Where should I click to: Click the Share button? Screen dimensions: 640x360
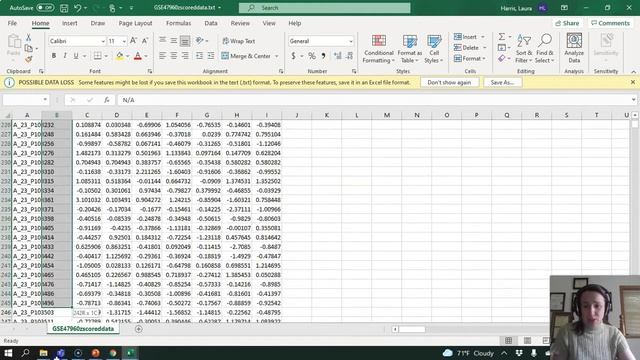(567, 23)
